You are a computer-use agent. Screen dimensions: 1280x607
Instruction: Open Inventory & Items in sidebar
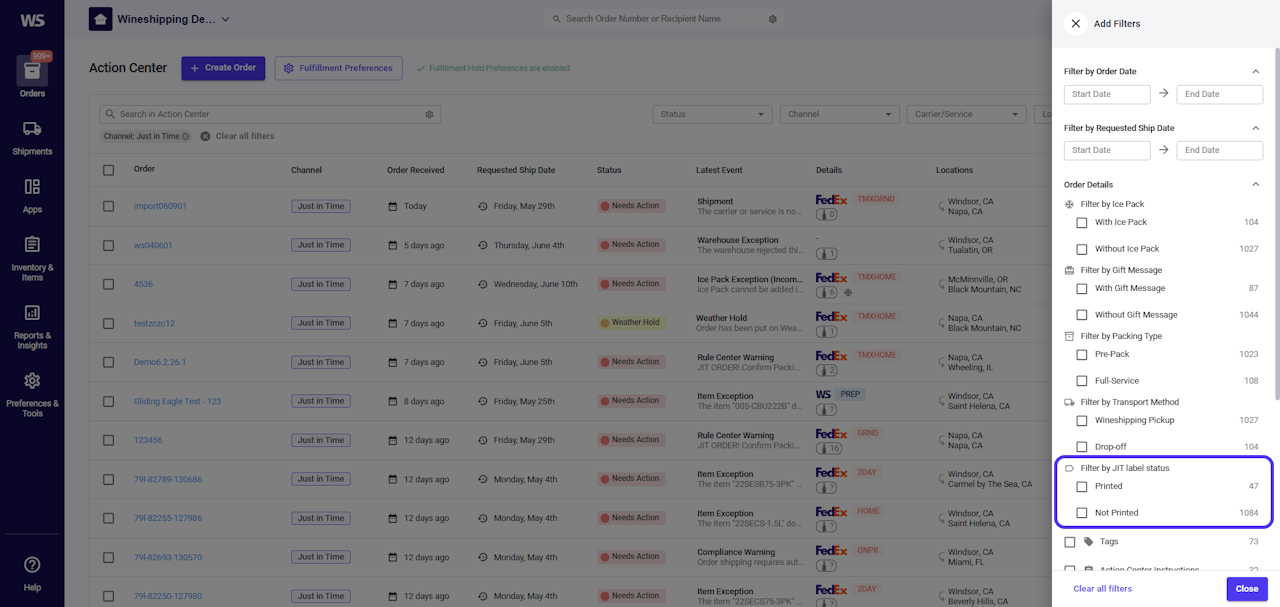click(x=32, y=257)
